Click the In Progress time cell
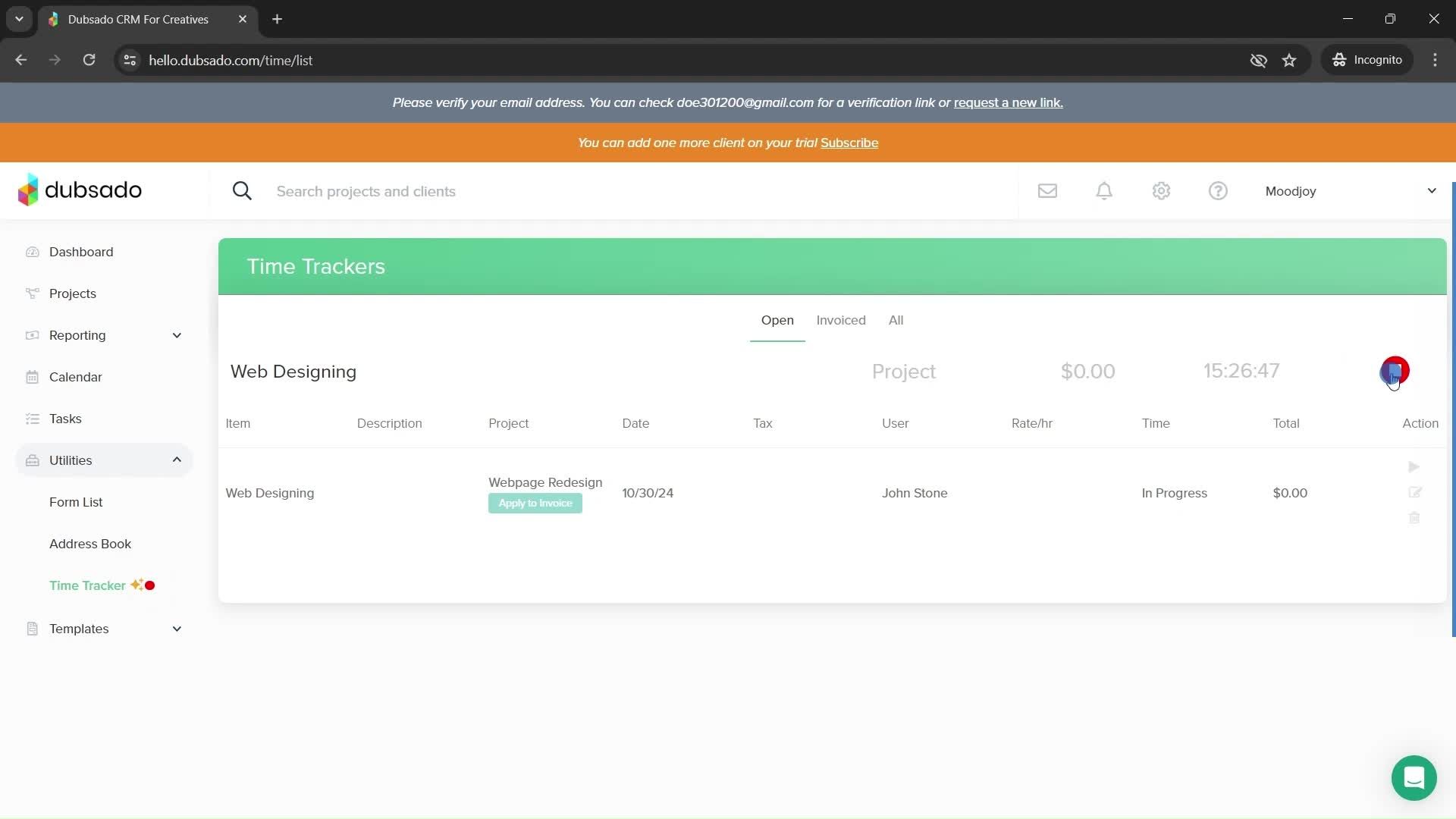The image size is (1456, 819). [1174, 493]
